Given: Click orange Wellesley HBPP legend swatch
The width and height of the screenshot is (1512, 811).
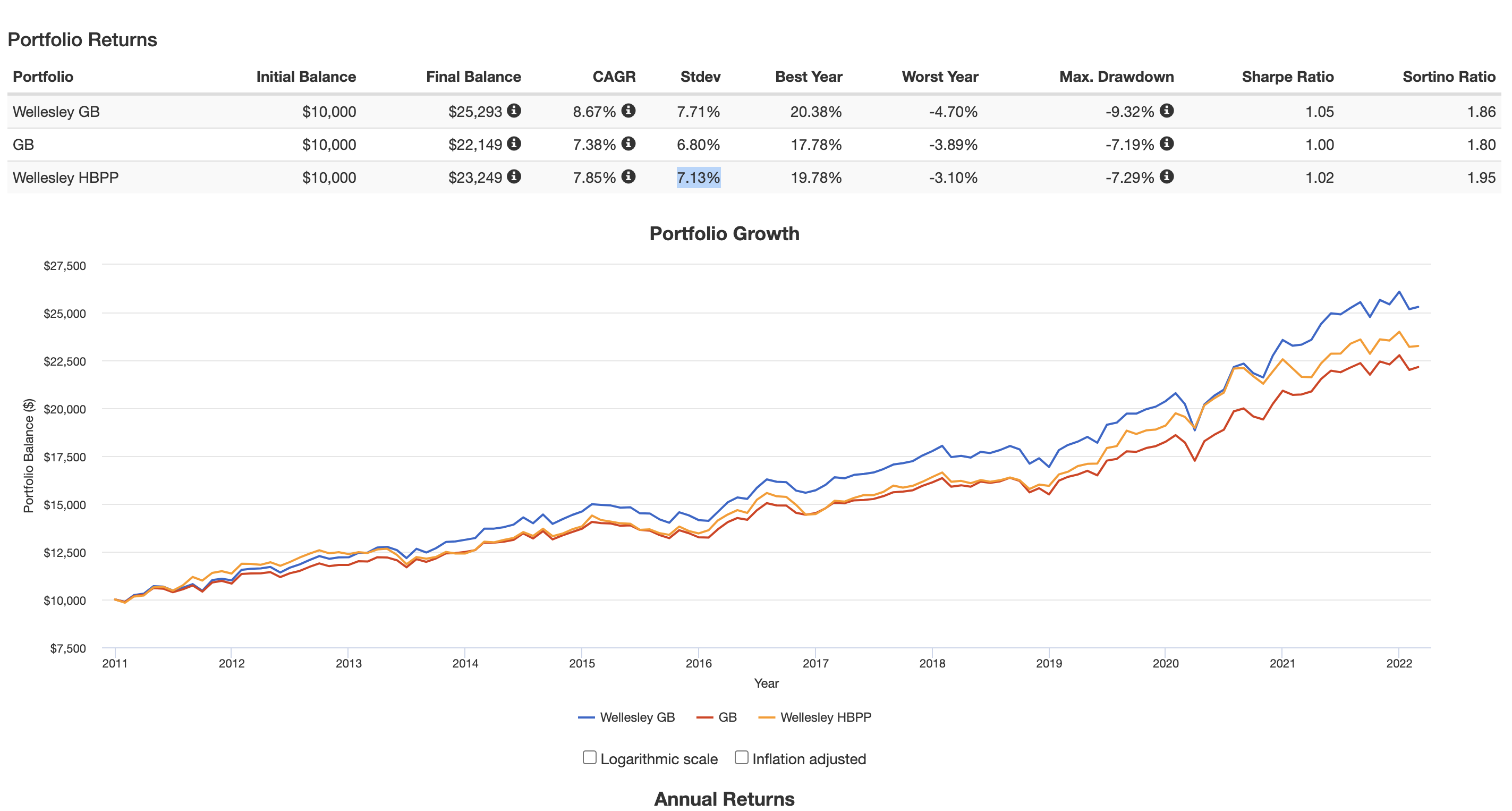Looking at the screenshot, I should 767,717.
